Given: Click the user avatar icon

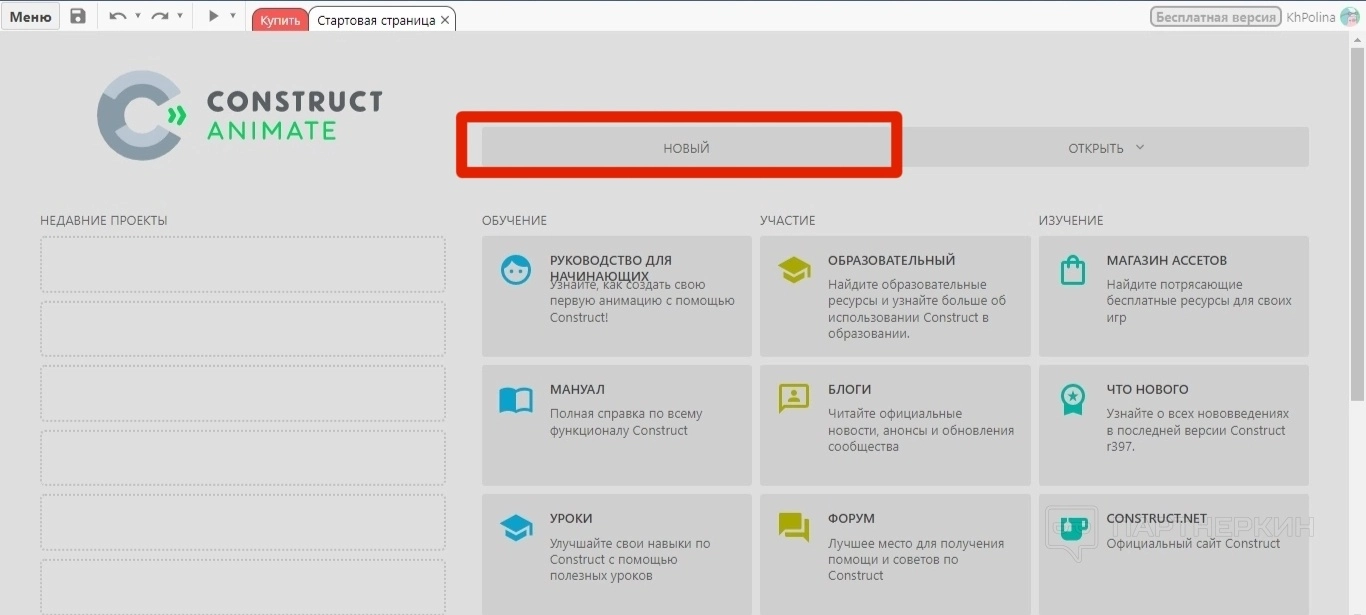Looking at the screenshot, I should pyautogui.click(x=1351, y=16).
